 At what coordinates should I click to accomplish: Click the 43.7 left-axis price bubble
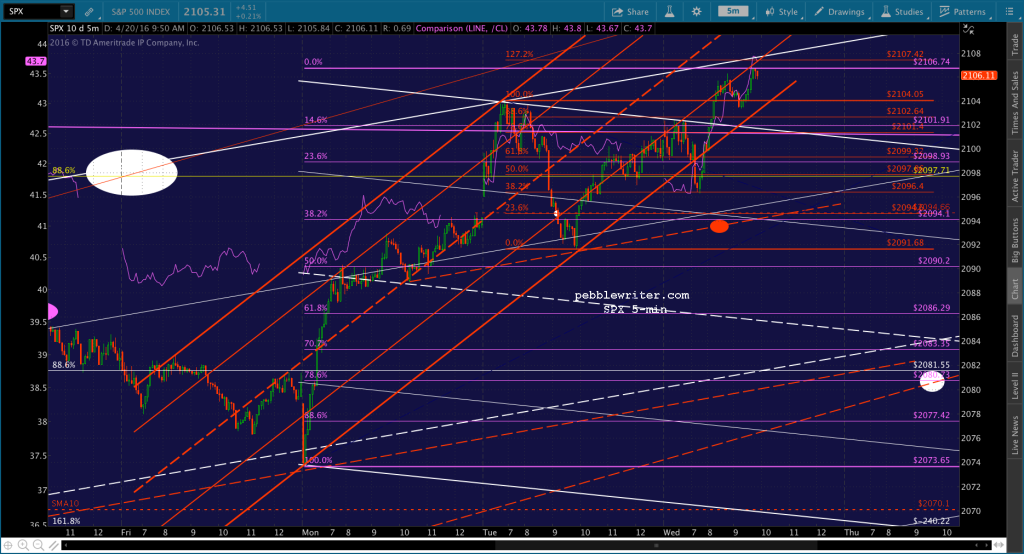(x=35, y=61)
